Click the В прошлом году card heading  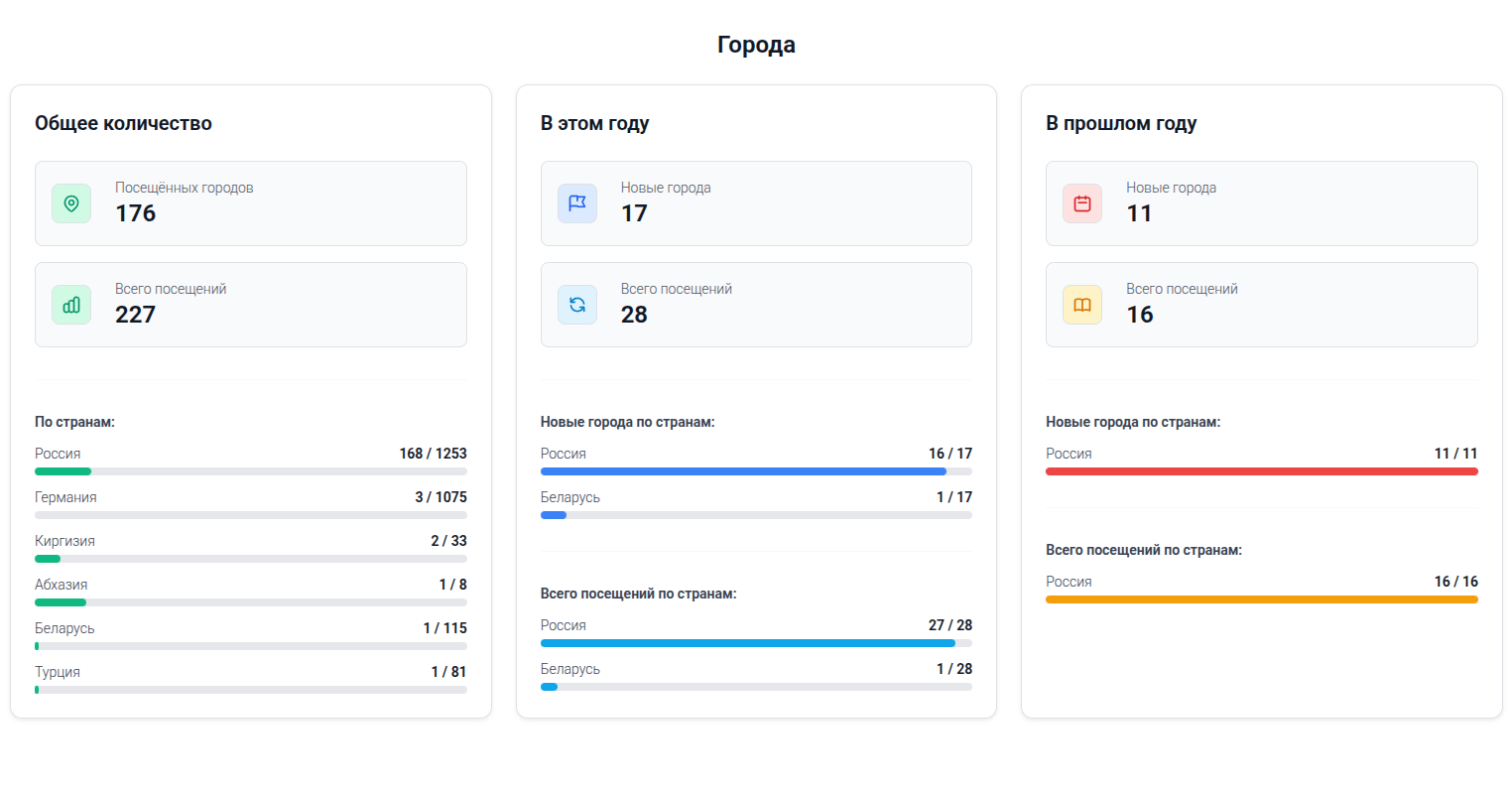[x=1121, y=123]
